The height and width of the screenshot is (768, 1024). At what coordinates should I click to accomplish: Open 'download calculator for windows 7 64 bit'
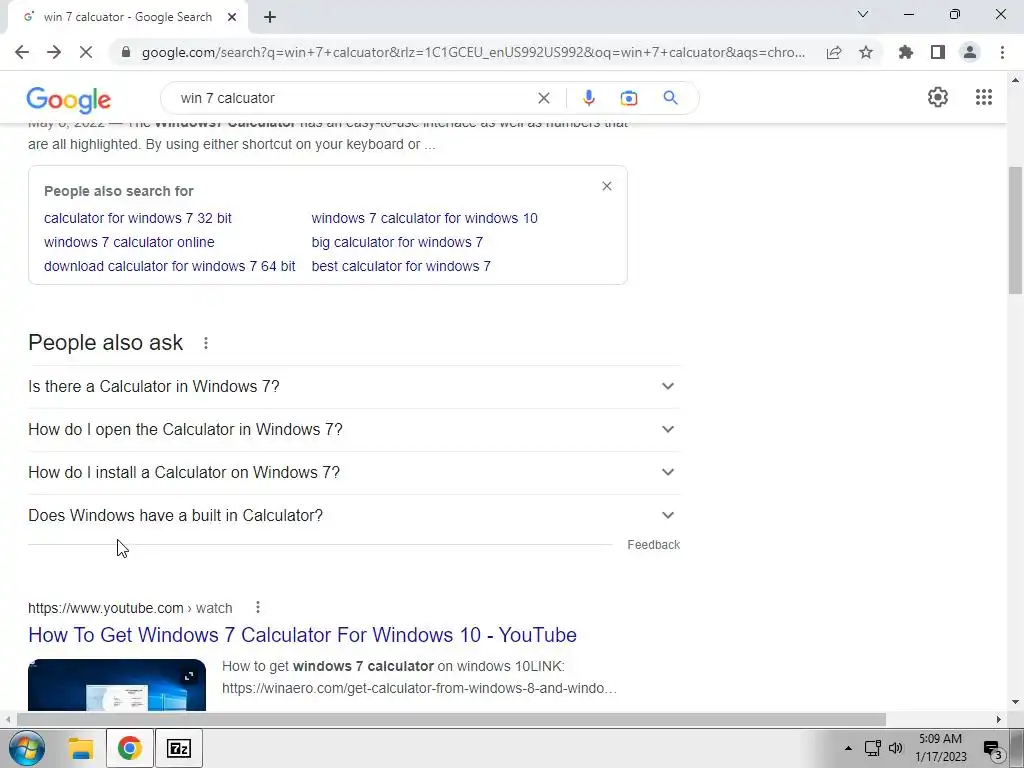170,266
